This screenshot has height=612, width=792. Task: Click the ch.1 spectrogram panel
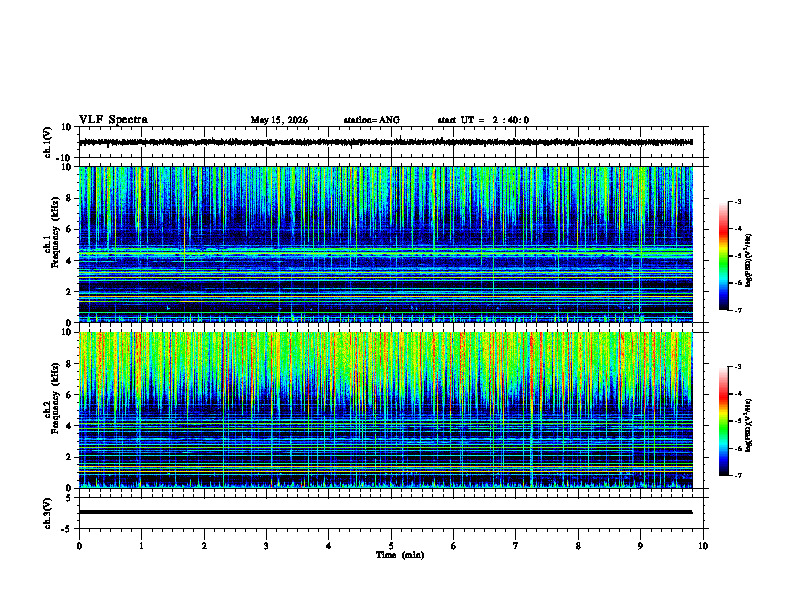click(x=386, y=244)
